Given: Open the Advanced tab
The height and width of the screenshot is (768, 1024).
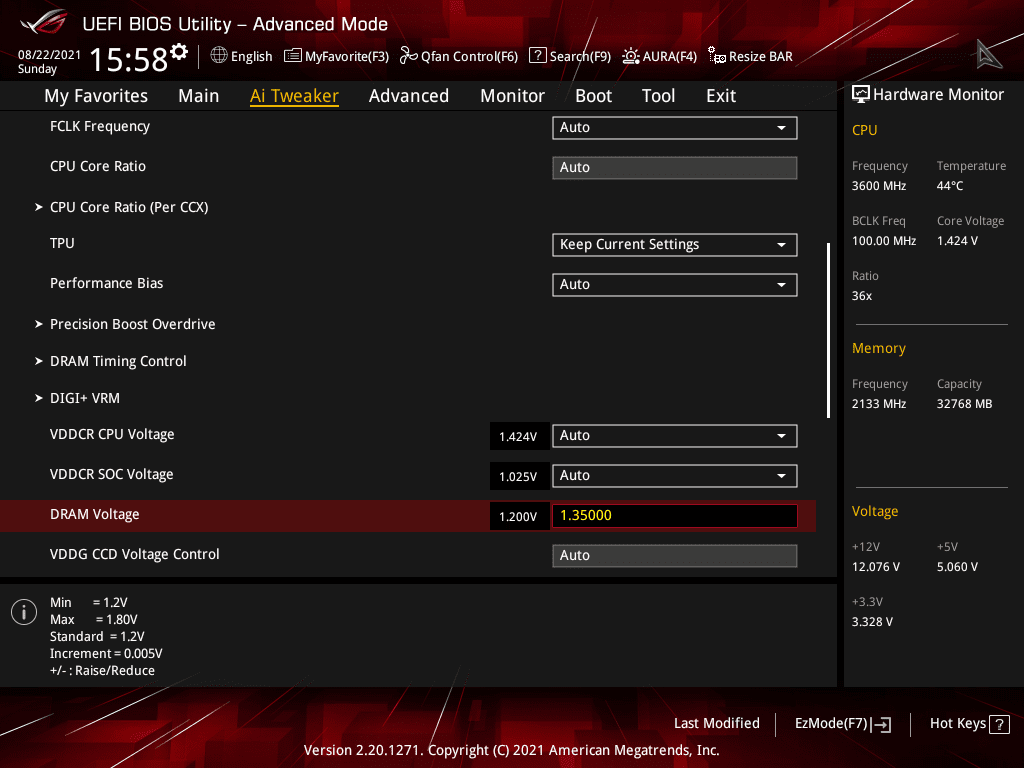Looking at the screenshot, I should tap(409, 96).
